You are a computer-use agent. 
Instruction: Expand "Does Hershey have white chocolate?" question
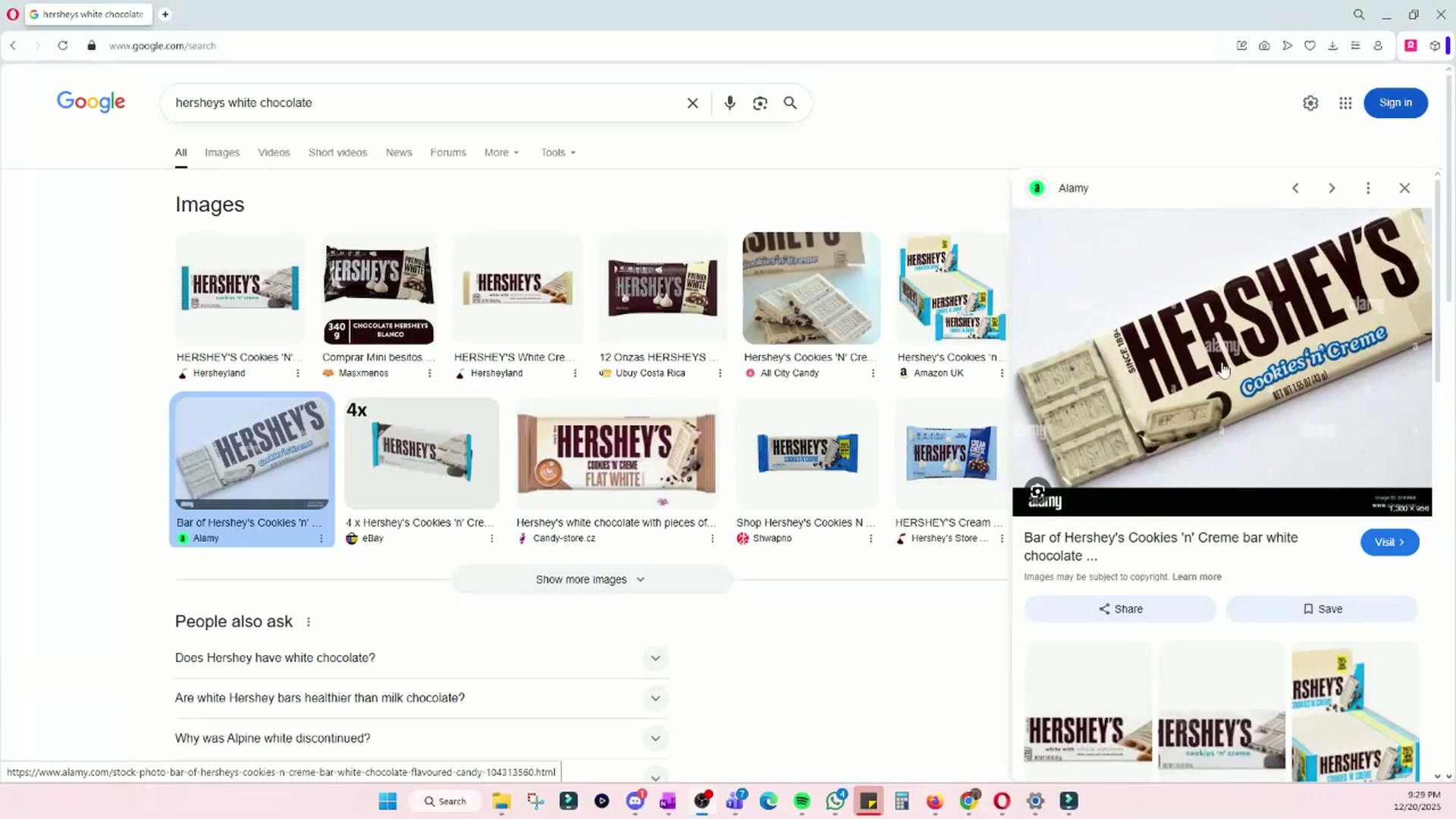pos(422,658)
